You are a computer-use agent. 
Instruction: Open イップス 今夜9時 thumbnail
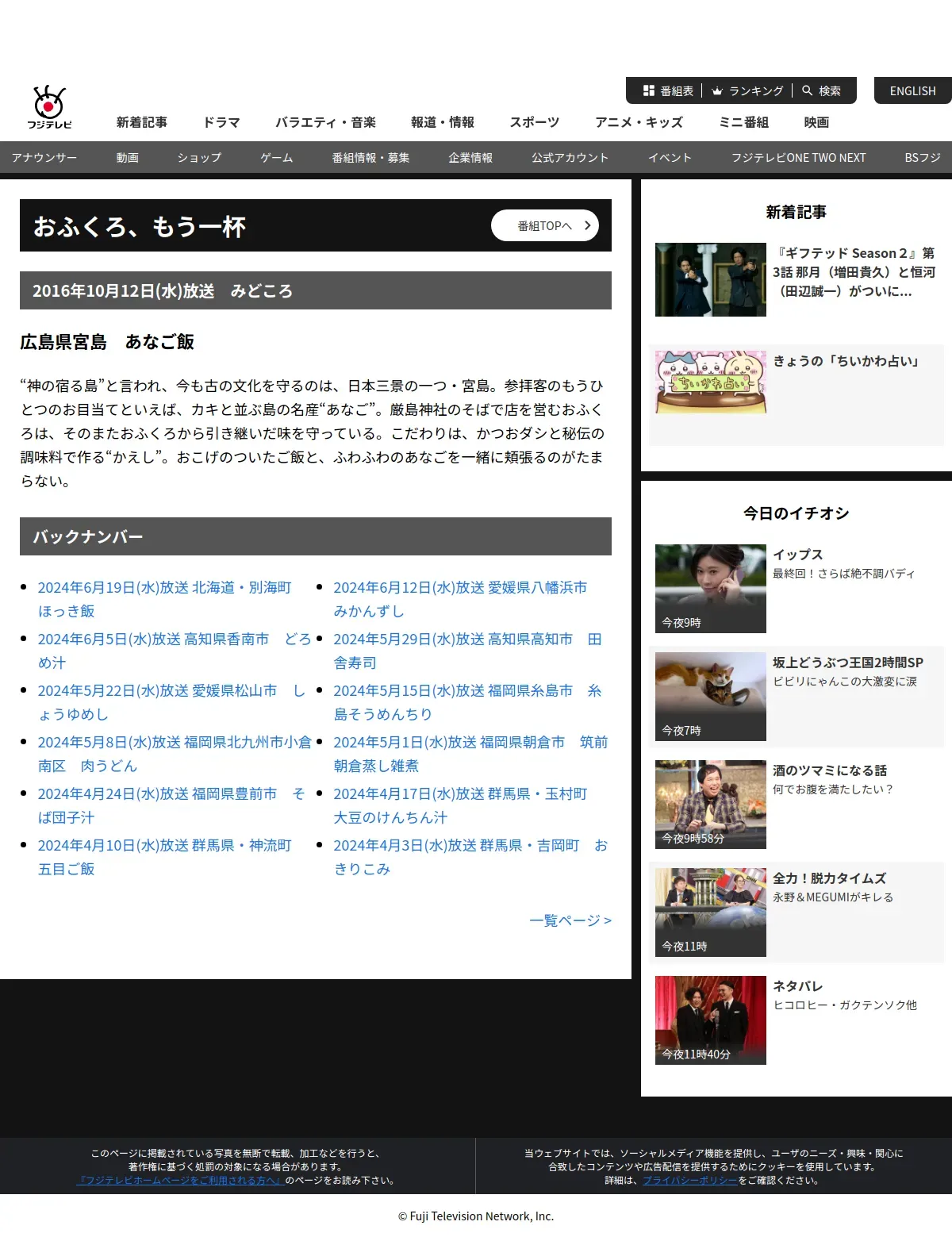point(711,589)
